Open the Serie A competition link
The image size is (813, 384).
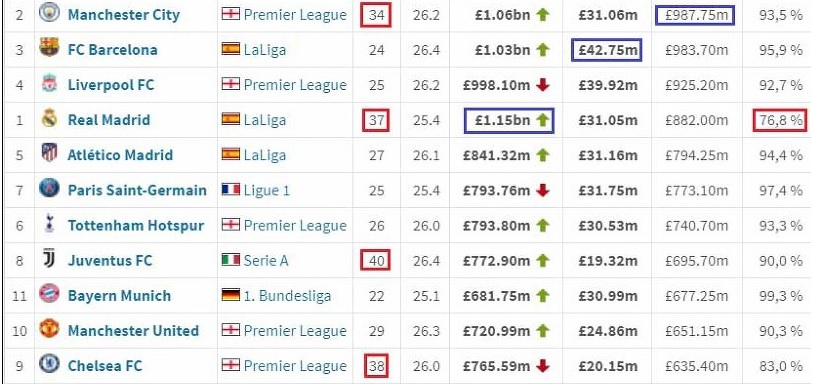pyautogui.click(x=265, y=261)
